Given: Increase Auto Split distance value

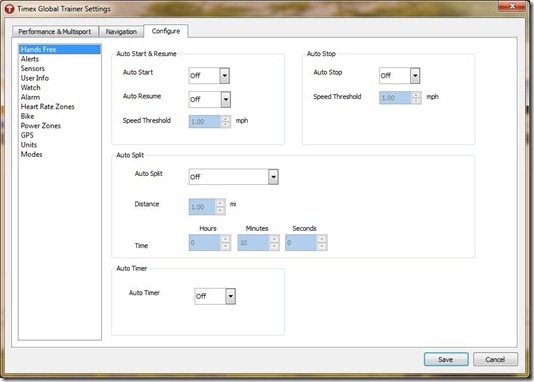Looking at the screenshot, I should coord(220,203).
